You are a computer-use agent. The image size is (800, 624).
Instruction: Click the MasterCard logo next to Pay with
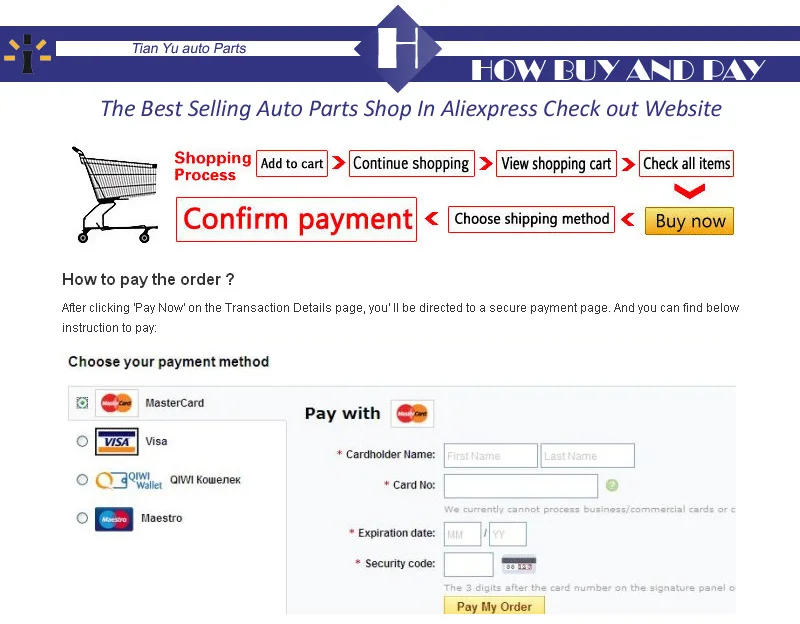pos(412,413)
